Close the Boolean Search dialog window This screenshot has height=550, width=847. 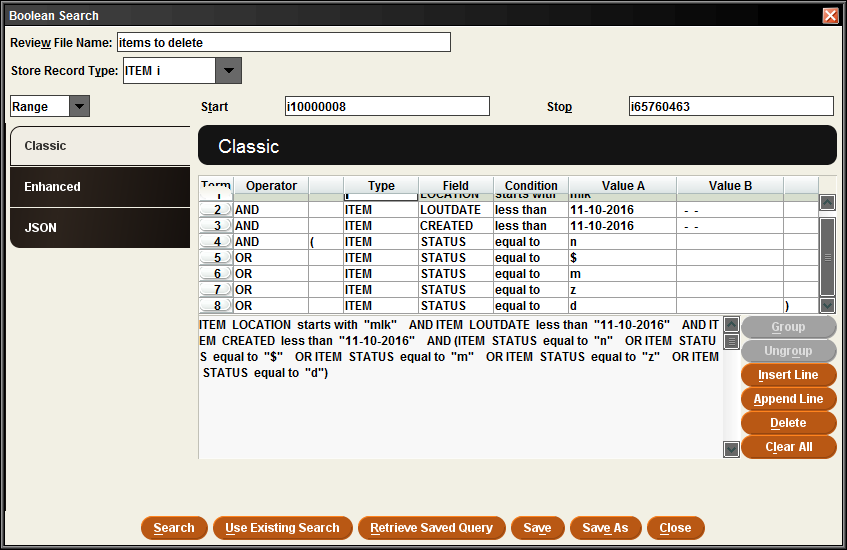[830, 16]
